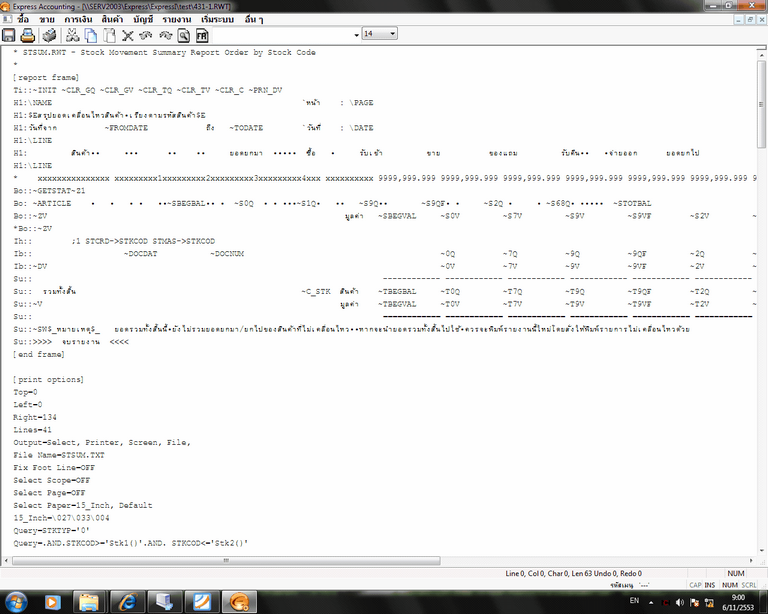Click the Undo arrow icon
Screen dimensions: 768x614
point(146,35)
